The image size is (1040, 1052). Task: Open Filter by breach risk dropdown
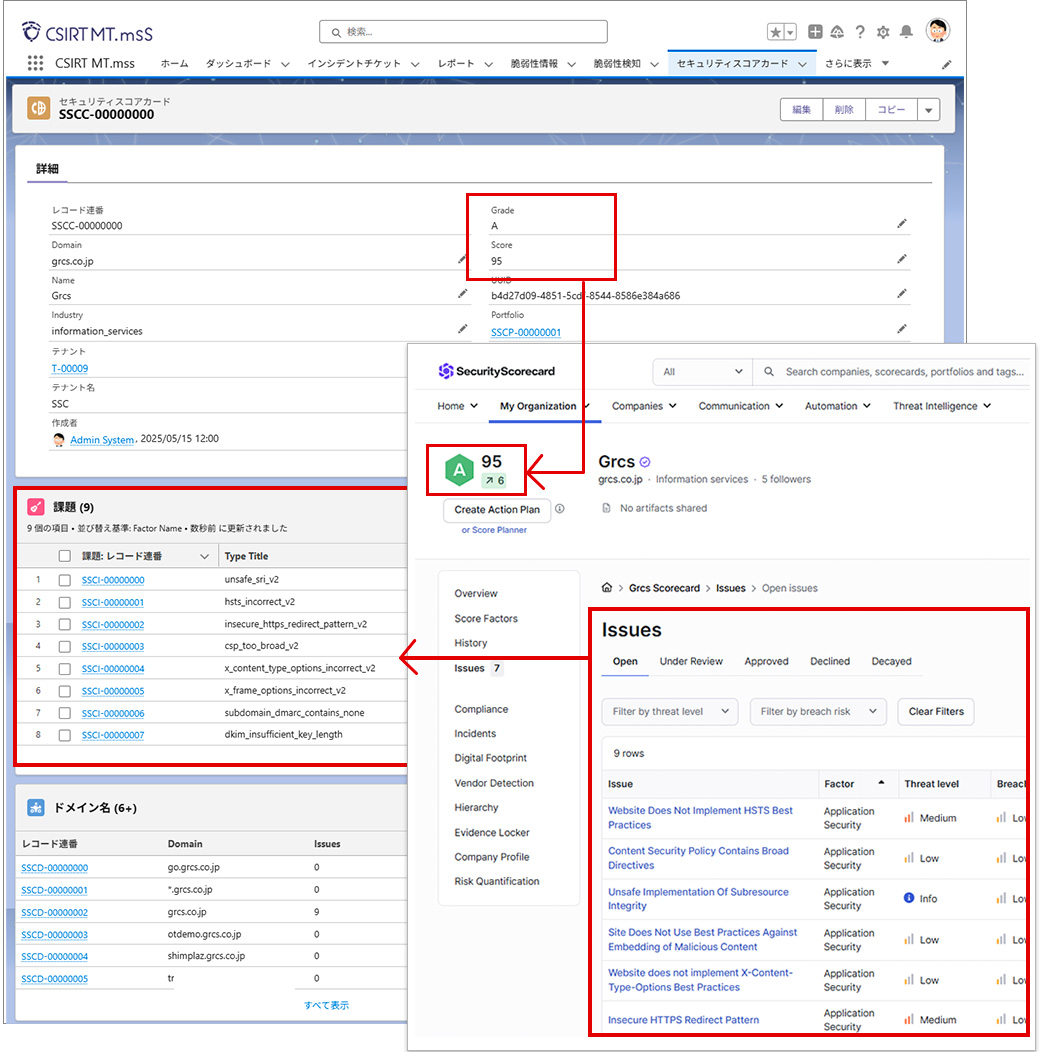pos(818,711)
